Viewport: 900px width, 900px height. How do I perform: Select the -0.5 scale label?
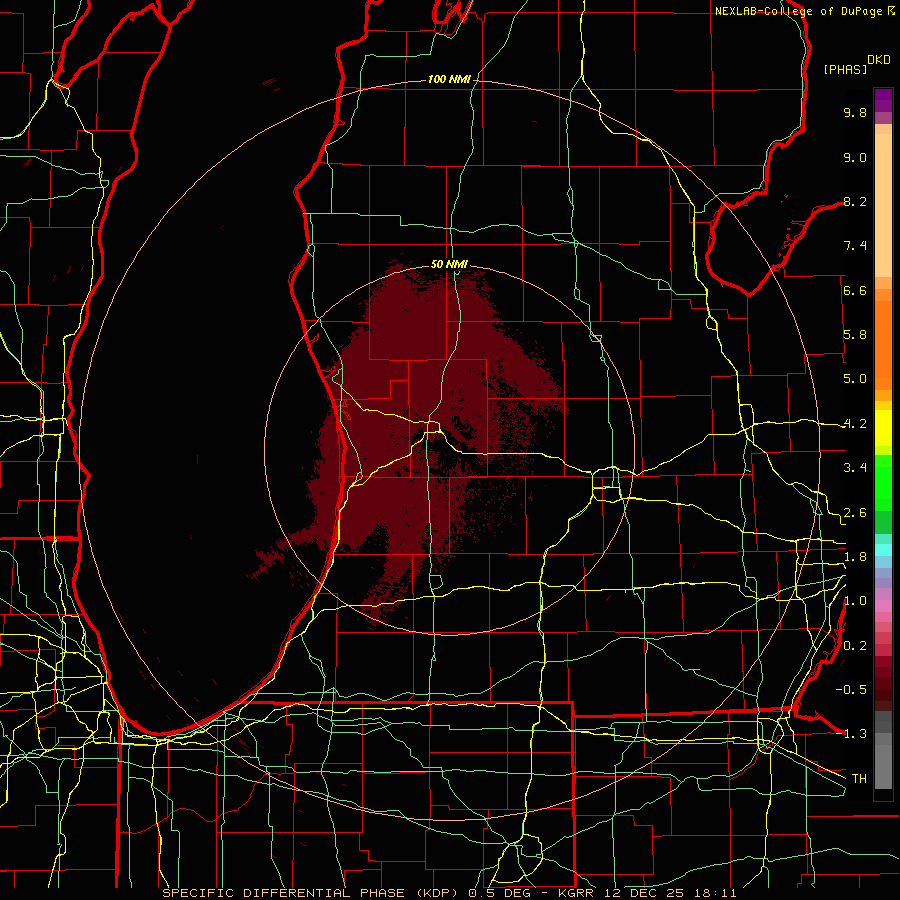coord(851,689)
